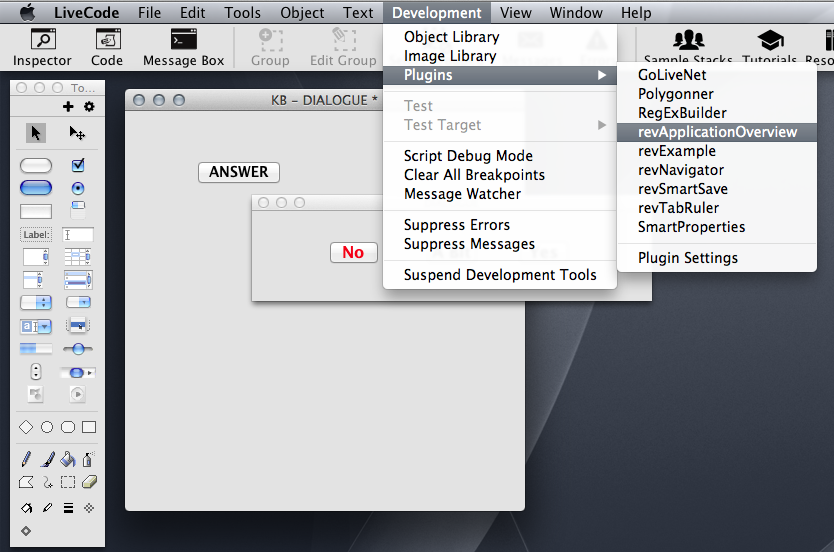834x552 pixels.
Task: Open the fill bucket color picker
Action: pyautogui.click(x=26, y=508)
